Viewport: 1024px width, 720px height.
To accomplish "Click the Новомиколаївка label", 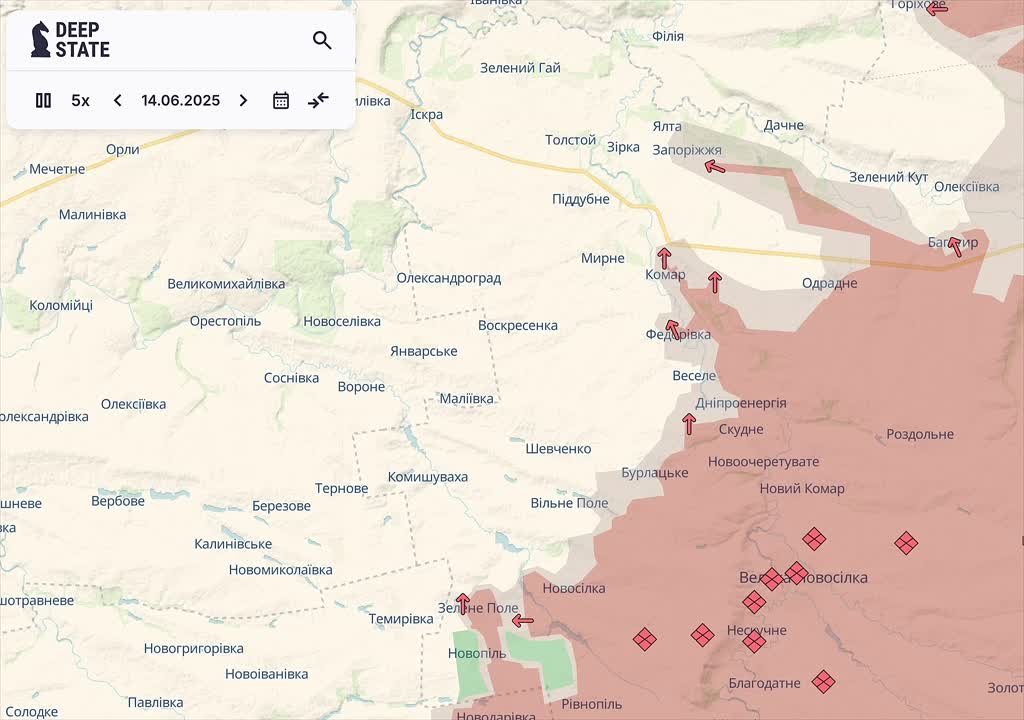I will (x=280, y=570).
